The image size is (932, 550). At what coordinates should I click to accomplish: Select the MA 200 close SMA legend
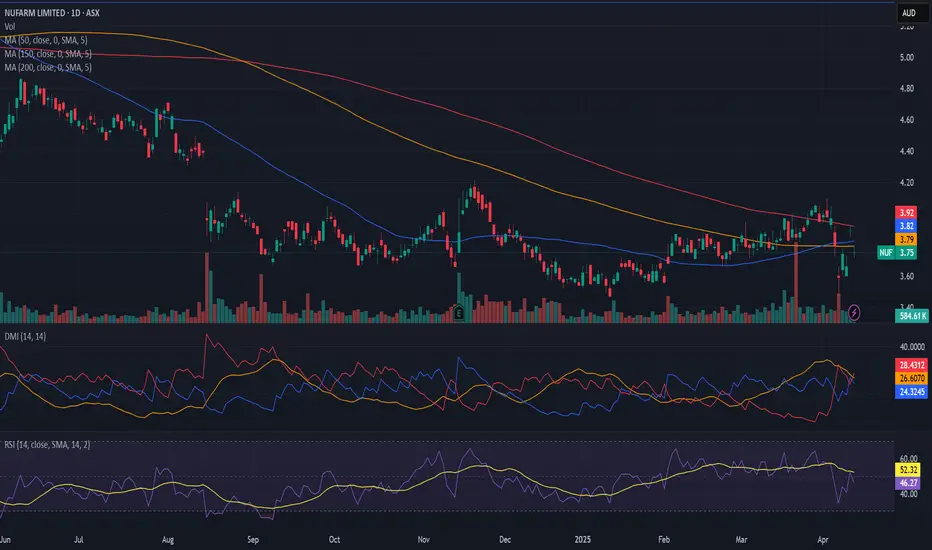[48, 67]
